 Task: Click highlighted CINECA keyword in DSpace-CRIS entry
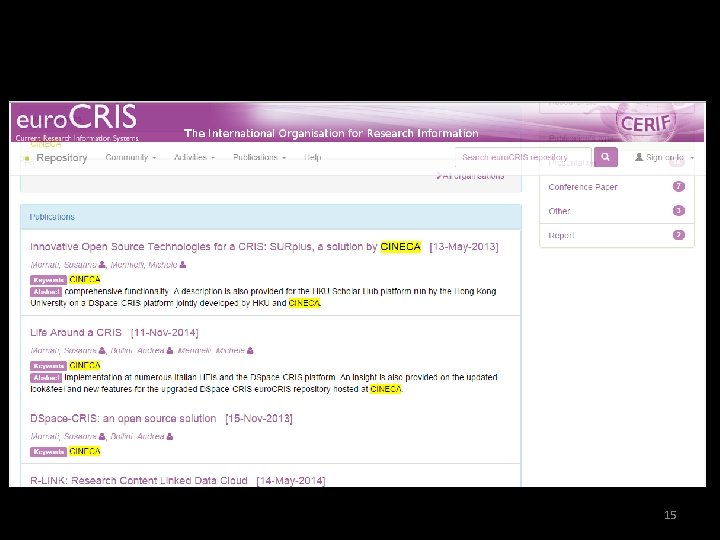click(x=84, y=451)
